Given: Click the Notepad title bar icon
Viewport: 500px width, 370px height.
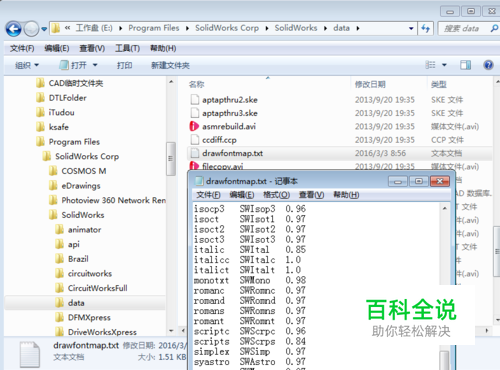Looking at the screenshot, I should (199, 181).
